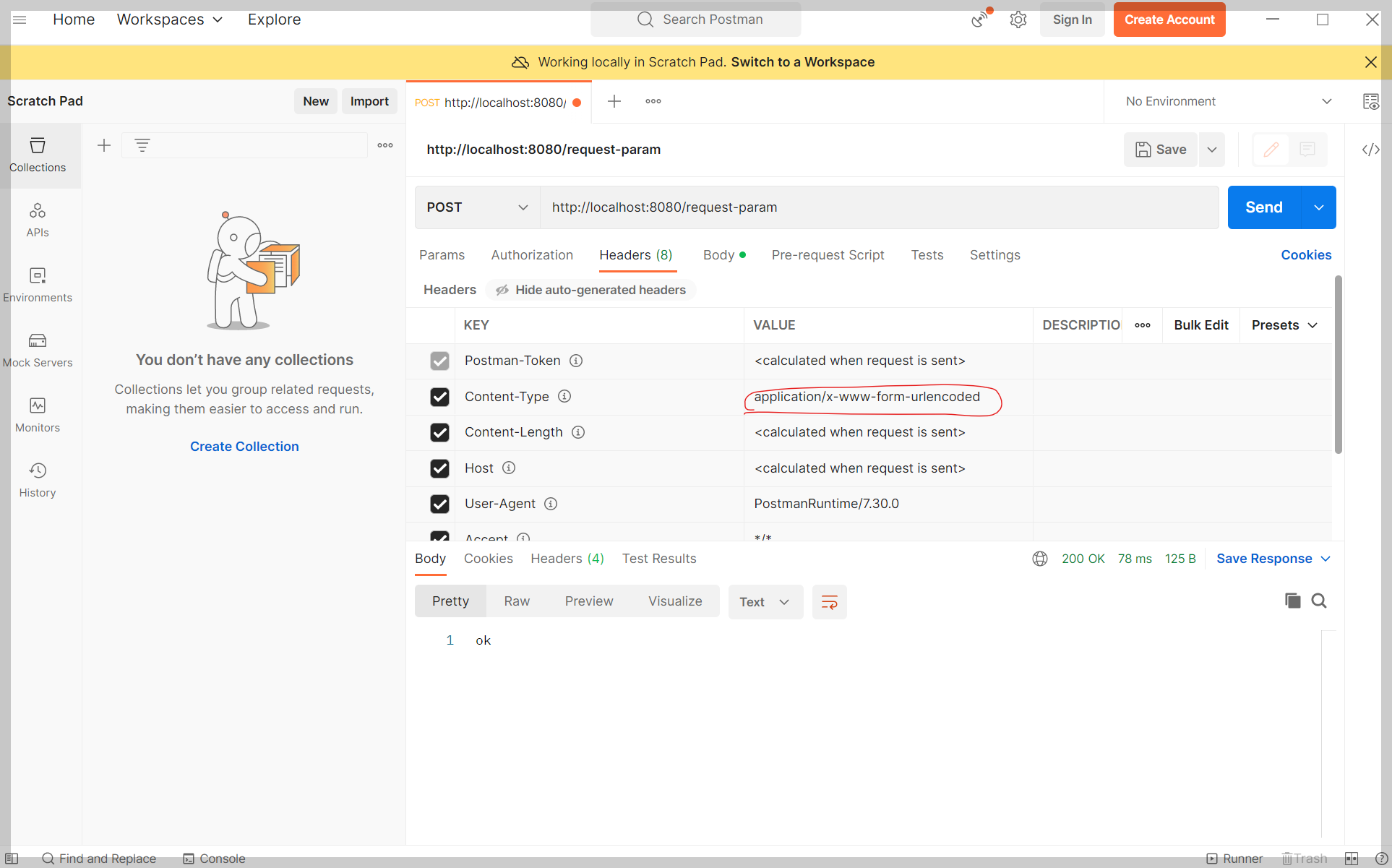Click the edit pencil icon
1392x868 pixels.
[1271, 150]
